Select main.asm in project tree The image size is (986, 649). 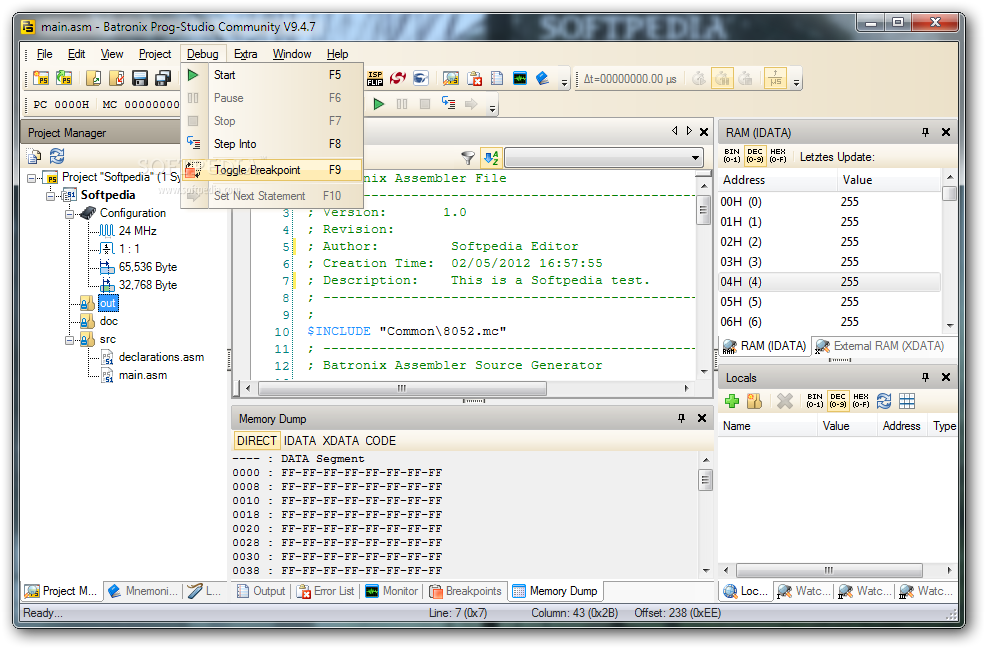point(143,375)
